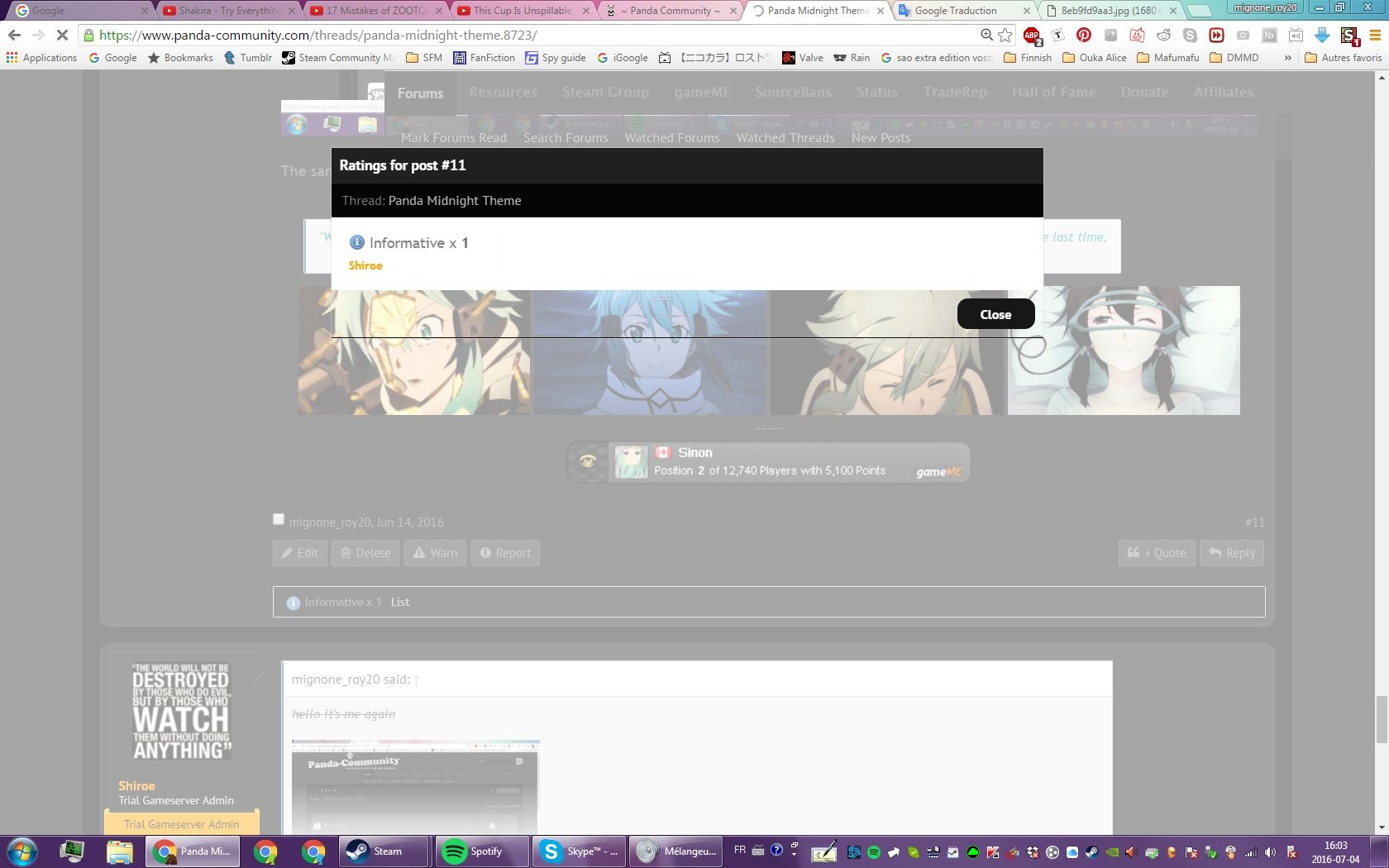Click the Windows Start button
Image resolution: width=1389 pixels, height=868 pixels.
coord(22,851)
